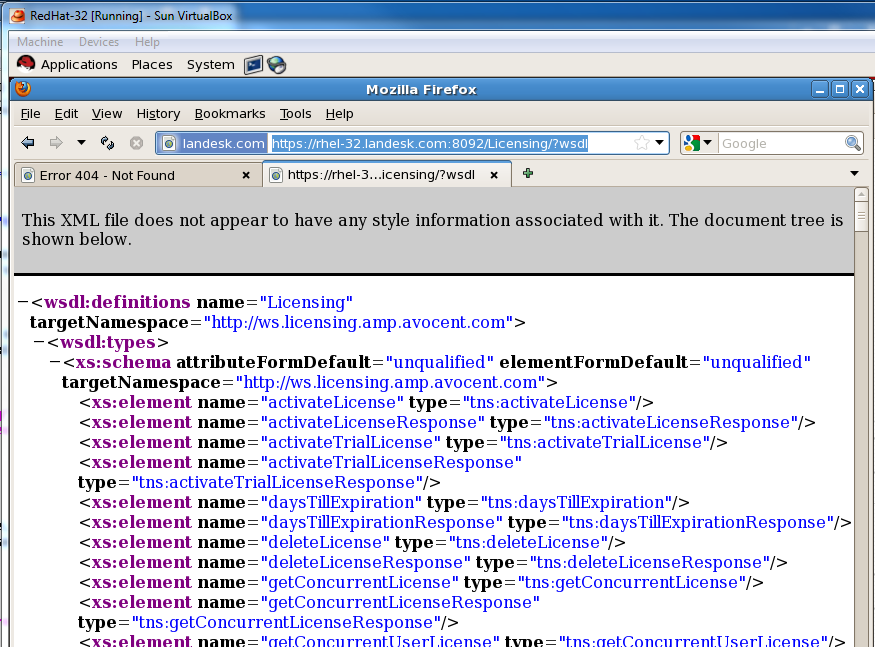Launch the terminal from the panel icon
Viewport: 875px width, 647px height.
pyautogui.click(x=253, y=65)
